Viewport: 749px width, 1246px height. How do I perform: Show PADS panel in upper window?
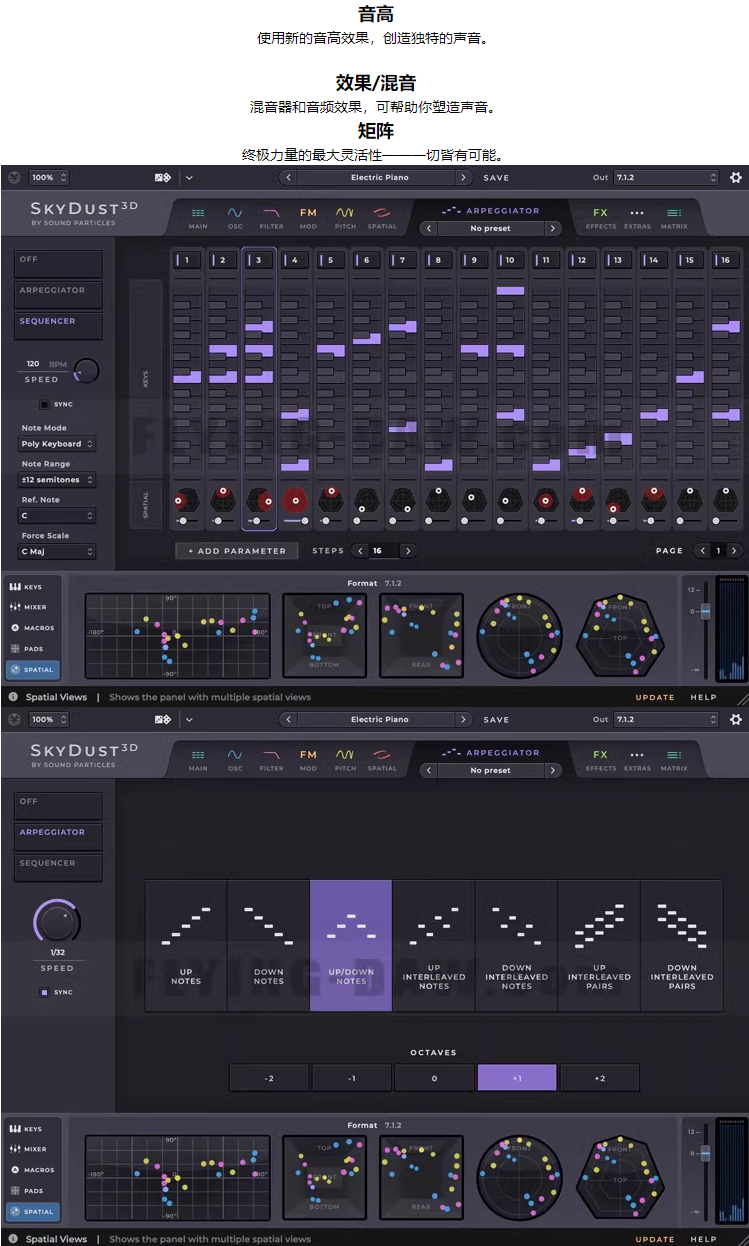32,649
